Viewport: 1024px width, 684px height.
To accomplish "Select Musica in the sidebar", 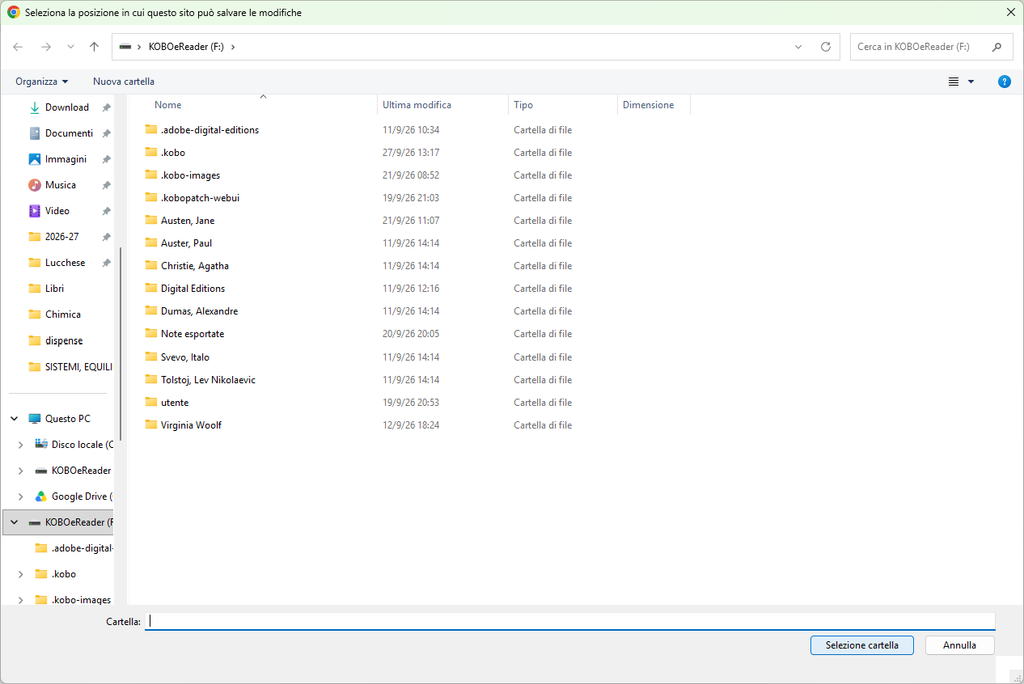I will [60, 185].
